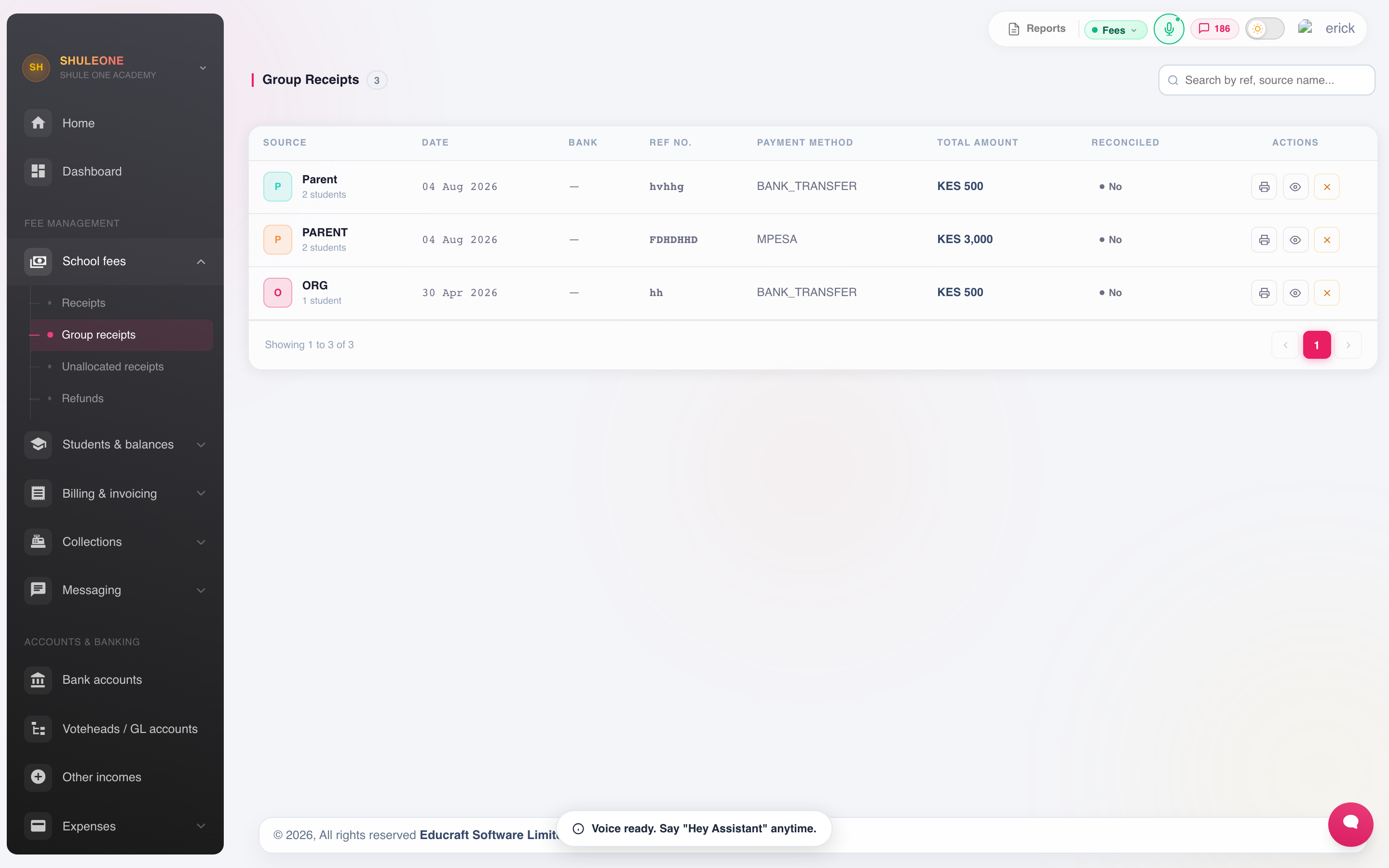Expand the Students & balances chevron

click(201, 445)
